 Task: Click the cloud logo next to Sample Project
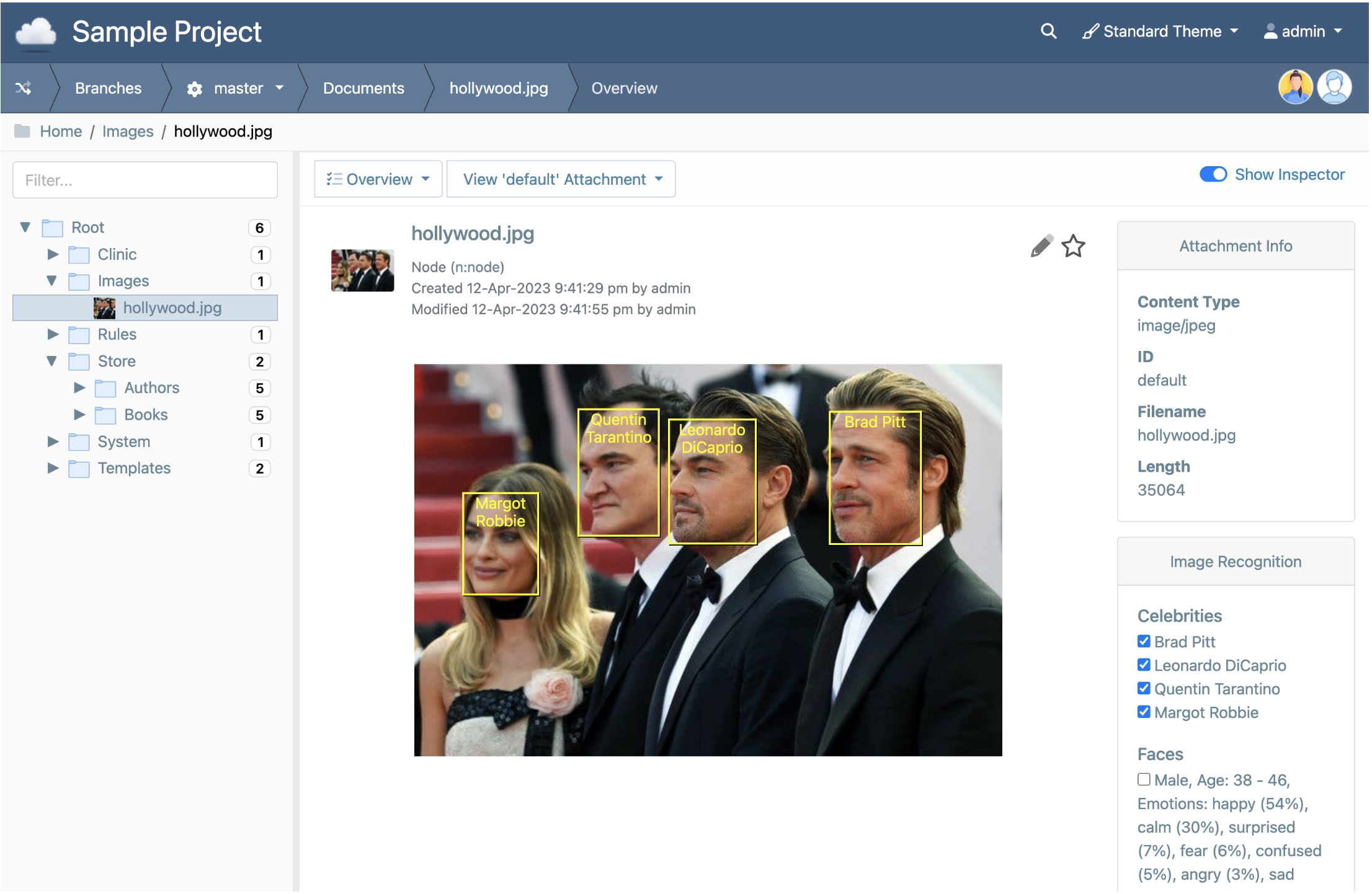tap(35, 31)
